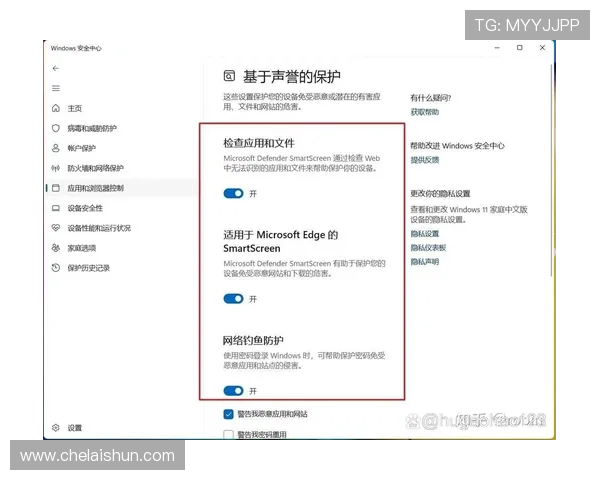Screen dimensions: 600x480
Task: Click the wireless icon for 防火墙和网络保护
Action: pyautogui.click(x=56, y=168)
